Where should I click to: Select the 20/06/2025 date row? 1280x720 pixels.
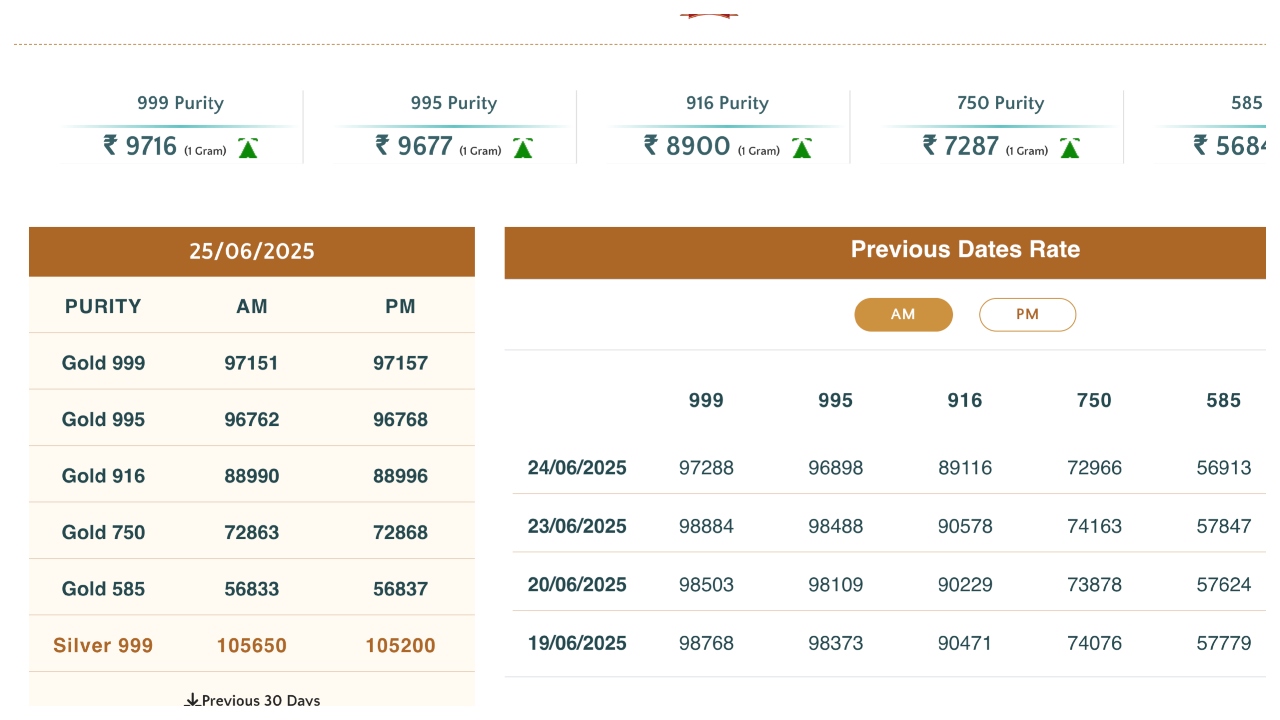pyautogui.click(x=577, y=585)
